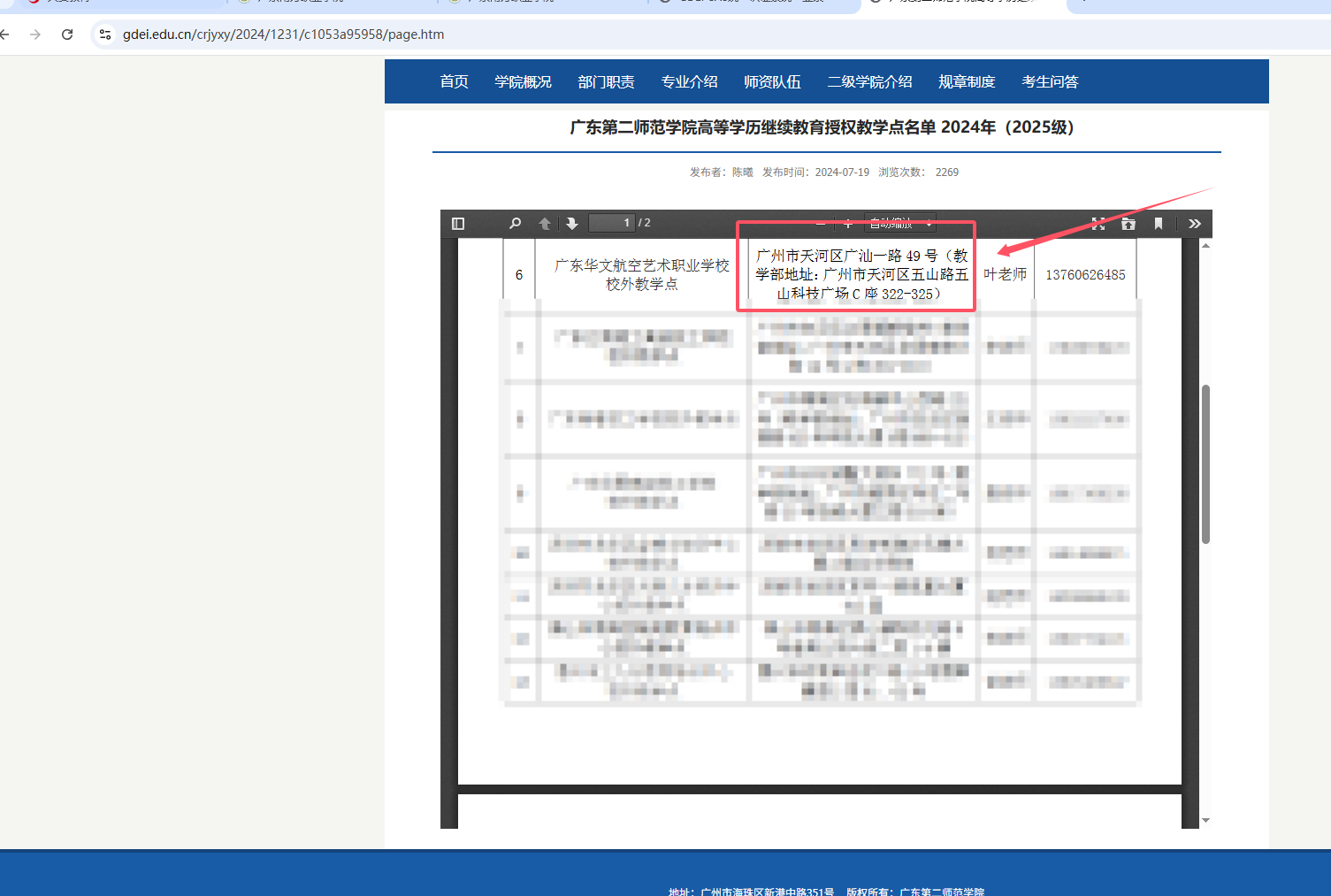Select the 浏览次数 2269 view count
1331x896 pixels.
pyautogui.click(x=918, y=172)
